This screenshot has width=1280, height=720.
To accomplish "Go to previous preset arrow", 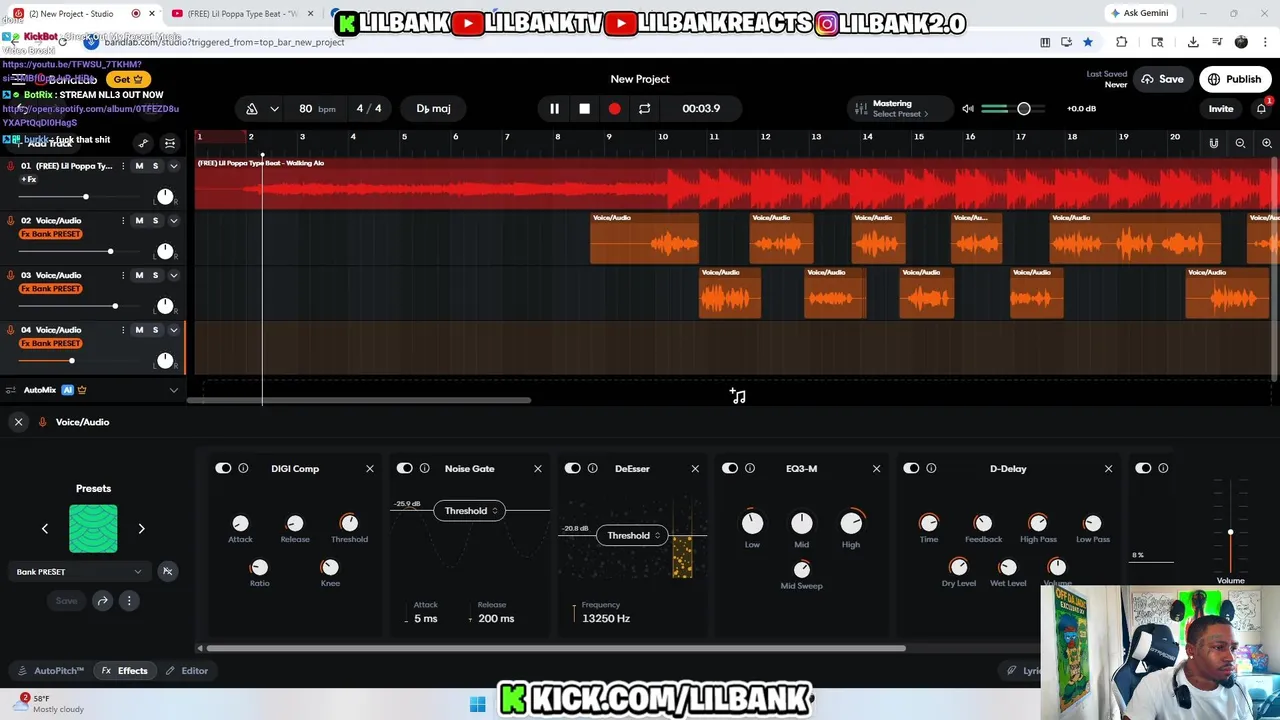I will pyautogui.click(x=44, y=529).
